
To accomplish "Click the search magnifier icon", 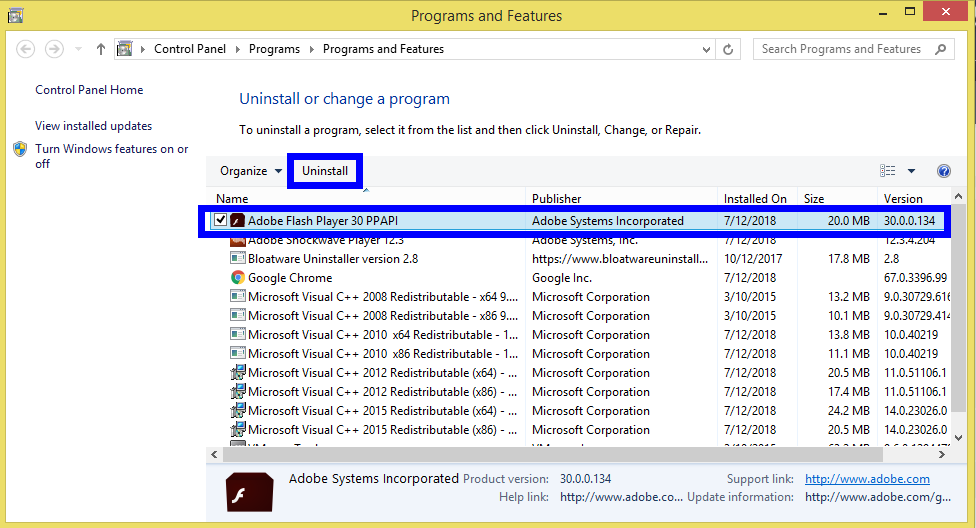I will pyautogui.click(x=941, y=49).
